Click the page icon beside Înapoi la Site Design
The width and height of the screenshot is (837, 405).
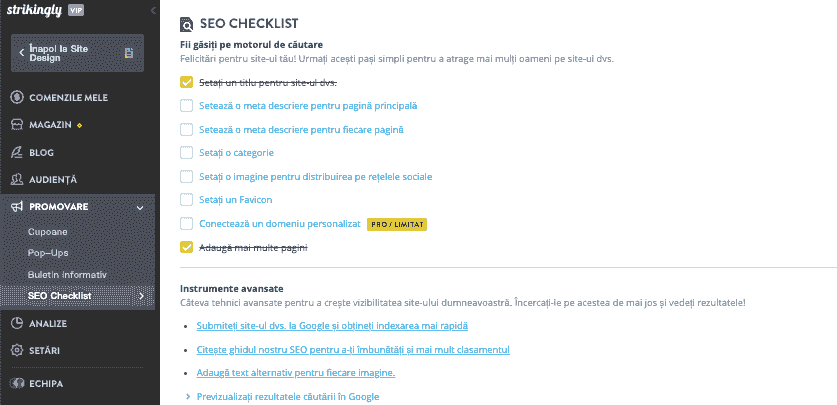(x=129, y=53)
